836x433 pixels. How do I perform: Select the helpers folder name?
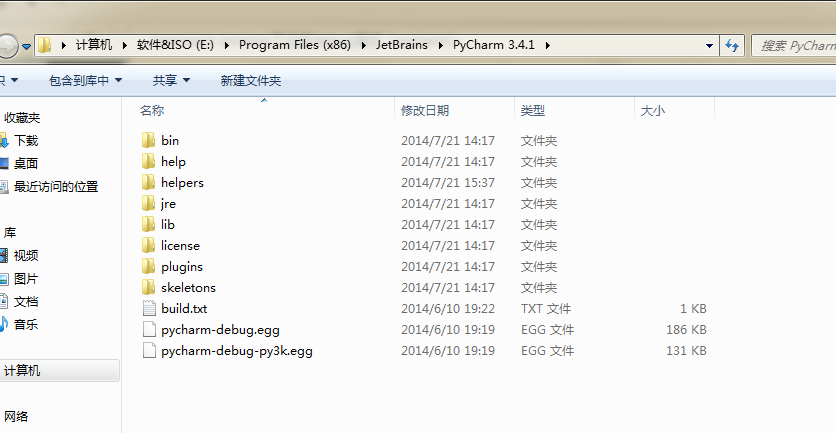[x=182, y=182]
